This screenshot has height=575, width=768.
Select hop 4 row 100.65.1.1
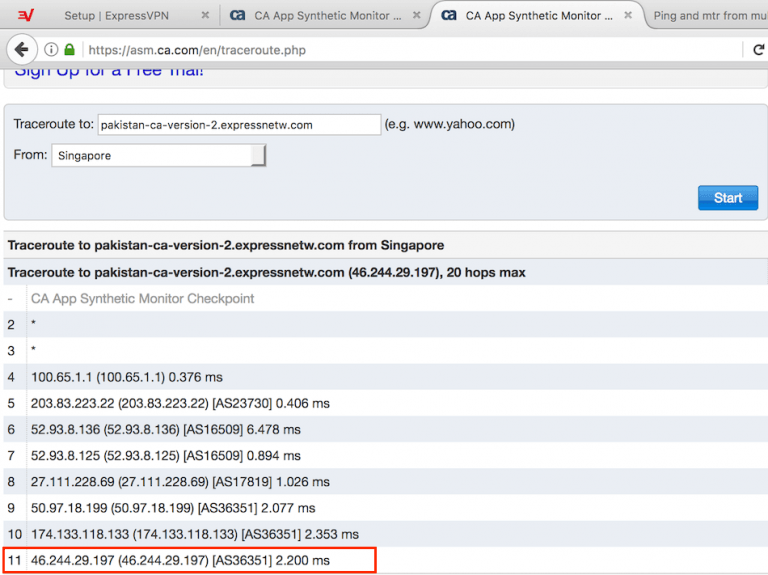[x=385, y=377]
